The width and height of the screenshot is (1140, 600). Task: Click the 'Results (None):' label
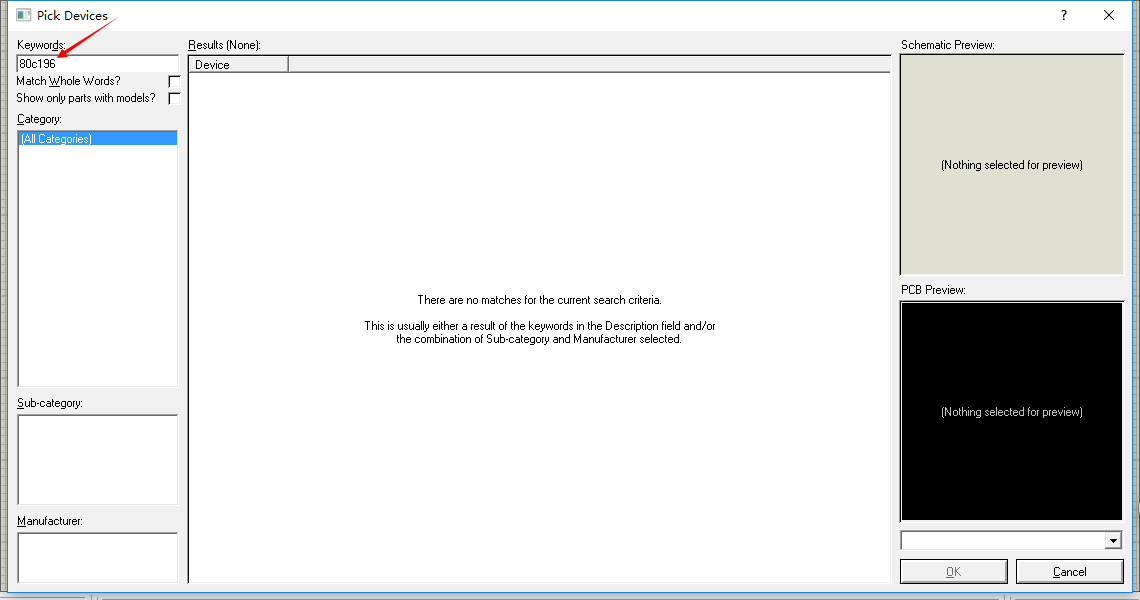pyautogui.click(x=224, y=45)
